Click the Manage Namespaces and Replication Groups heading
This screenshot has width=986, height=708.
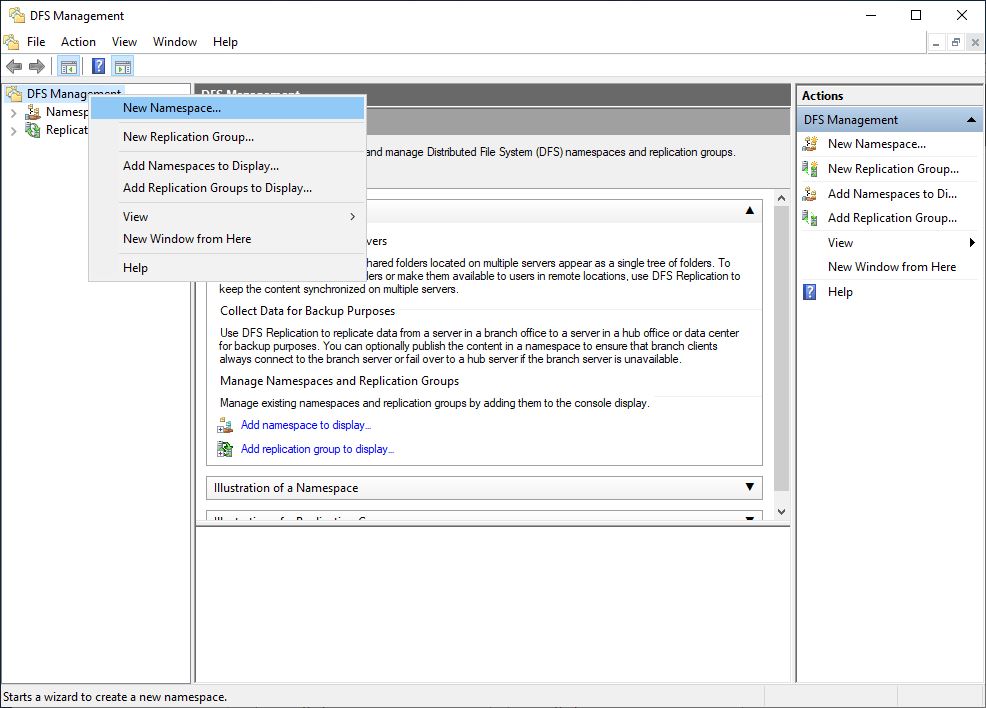(340, 380)
